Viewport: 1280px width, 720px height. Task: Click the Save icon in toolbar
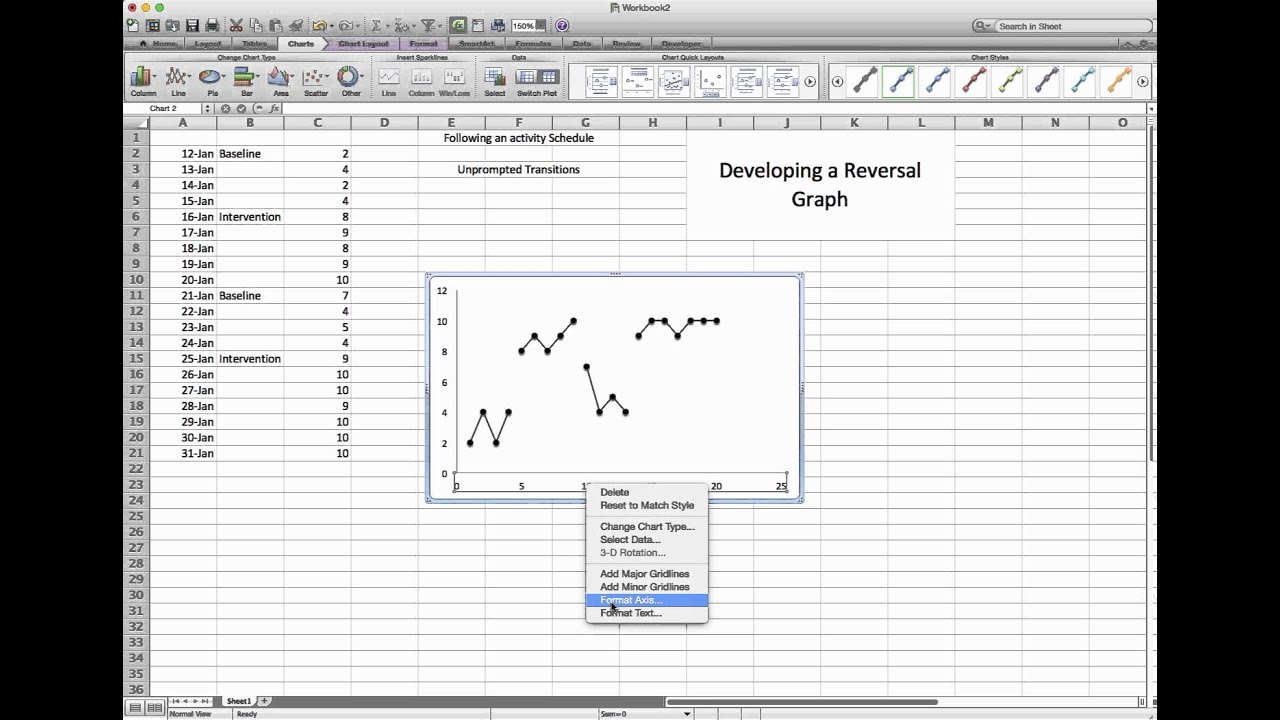click(x=192, y=26)
